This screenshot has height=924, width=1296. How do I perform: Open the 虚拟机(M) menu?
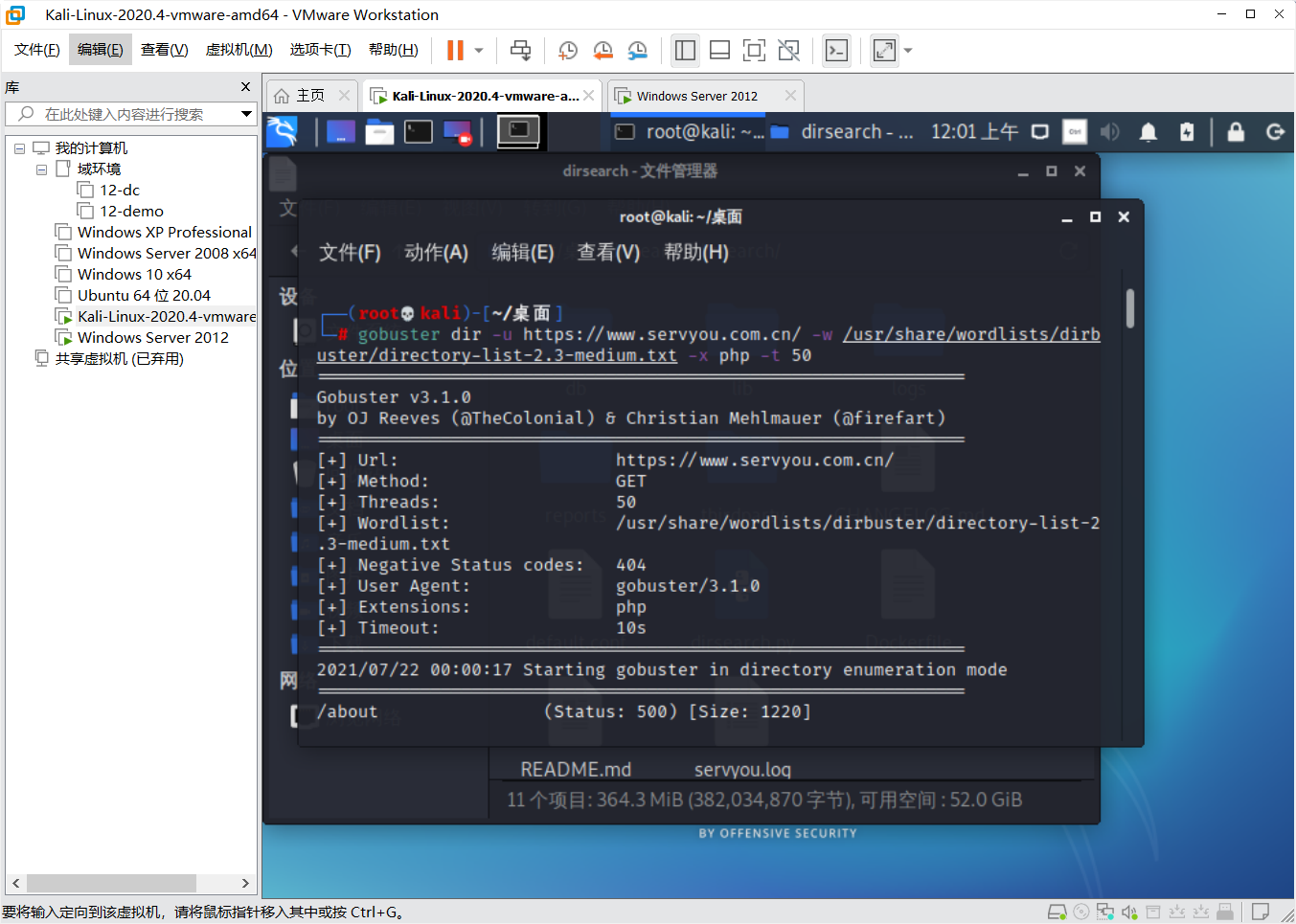point(239,50)
